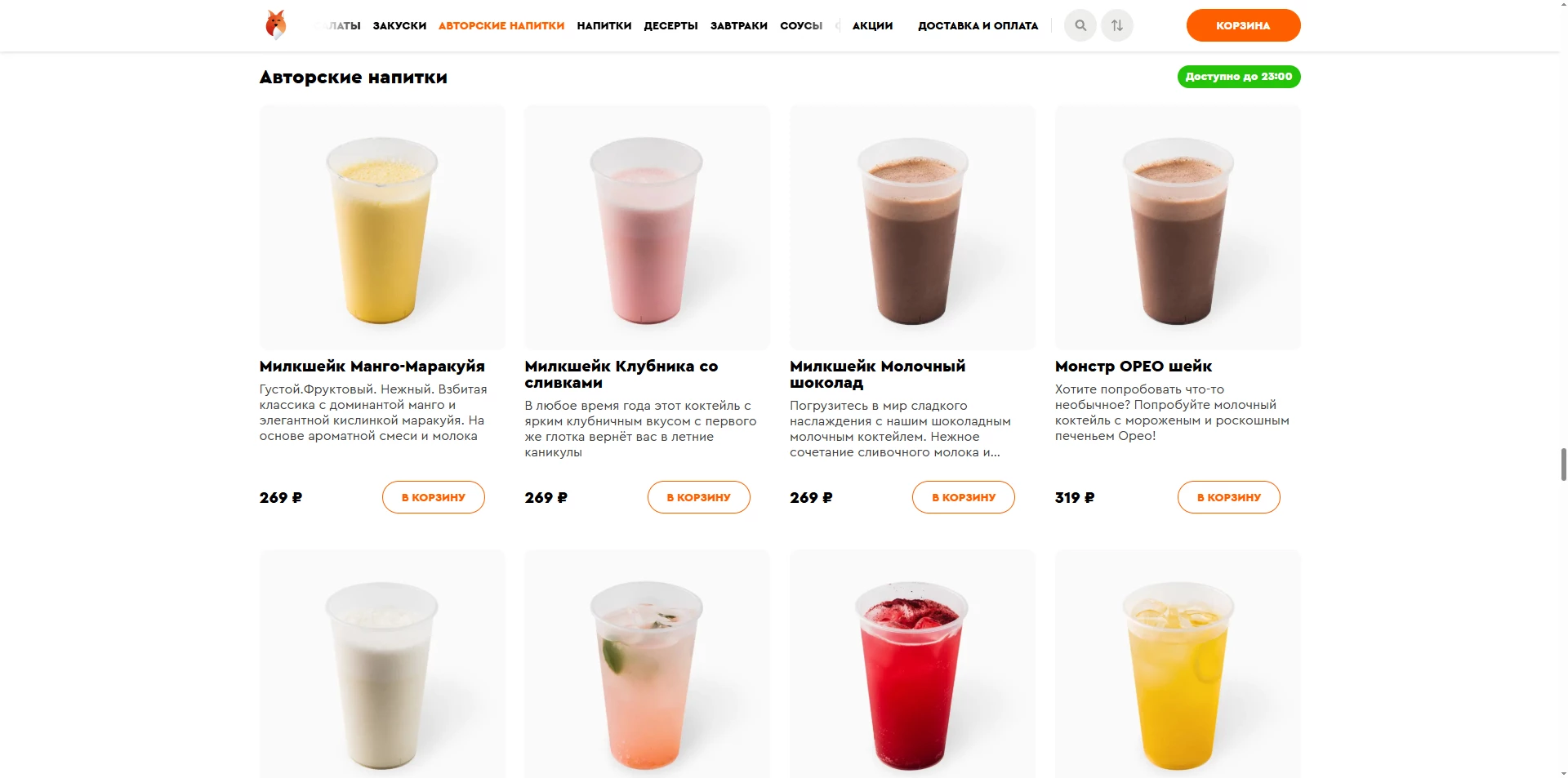This screenshot has width=1568, height=778.
Task: Add Монстр ОРЕО шейк to cart
Action: click(1229, 497)
